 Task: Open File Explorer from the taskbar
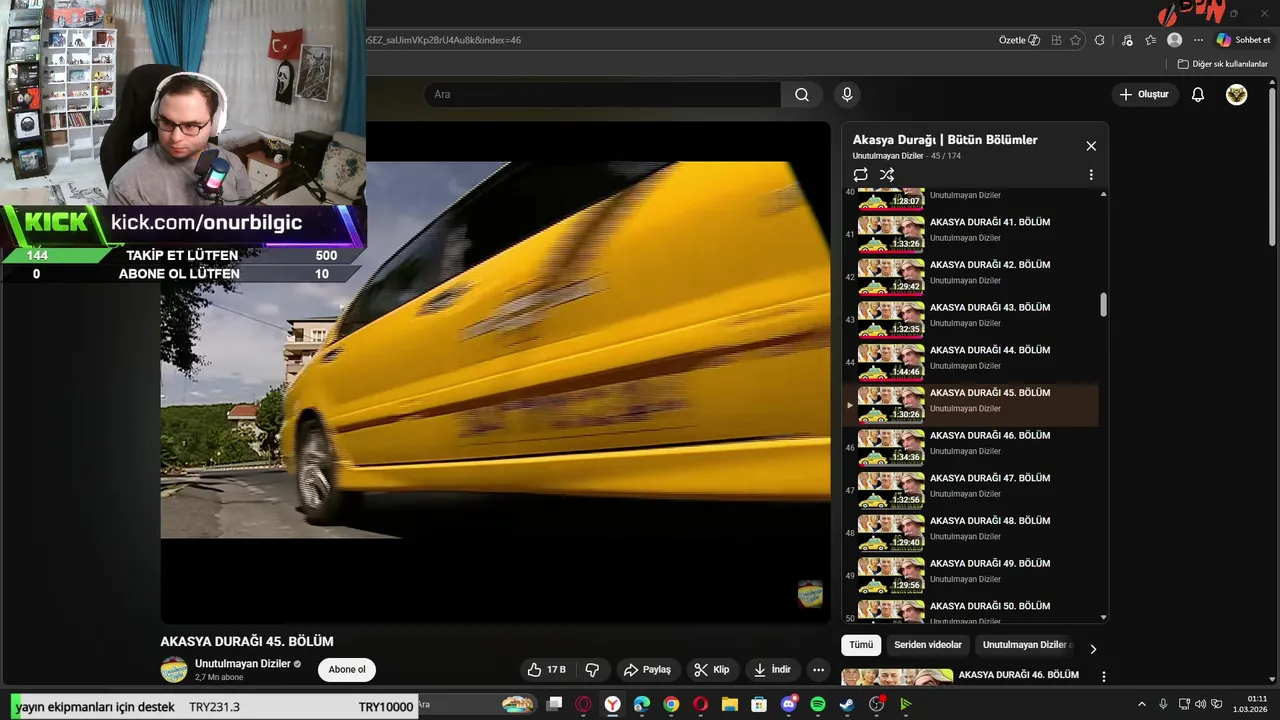730,705
